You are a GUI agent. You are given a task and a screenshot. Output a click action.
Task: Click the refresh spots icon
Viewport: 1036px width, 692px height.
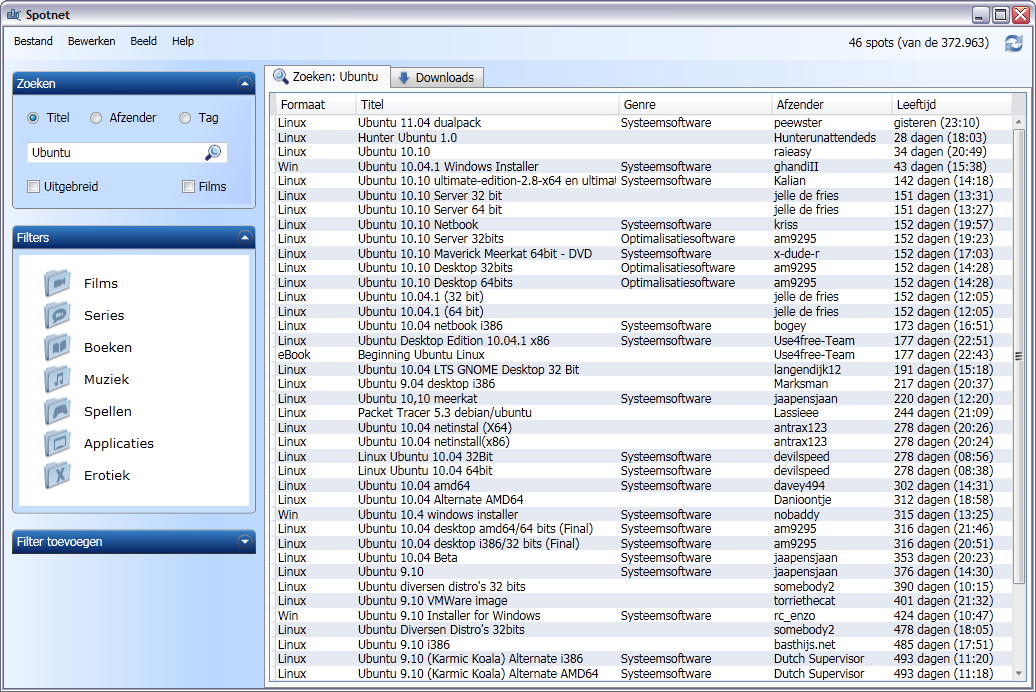(x=1014, y=43)
